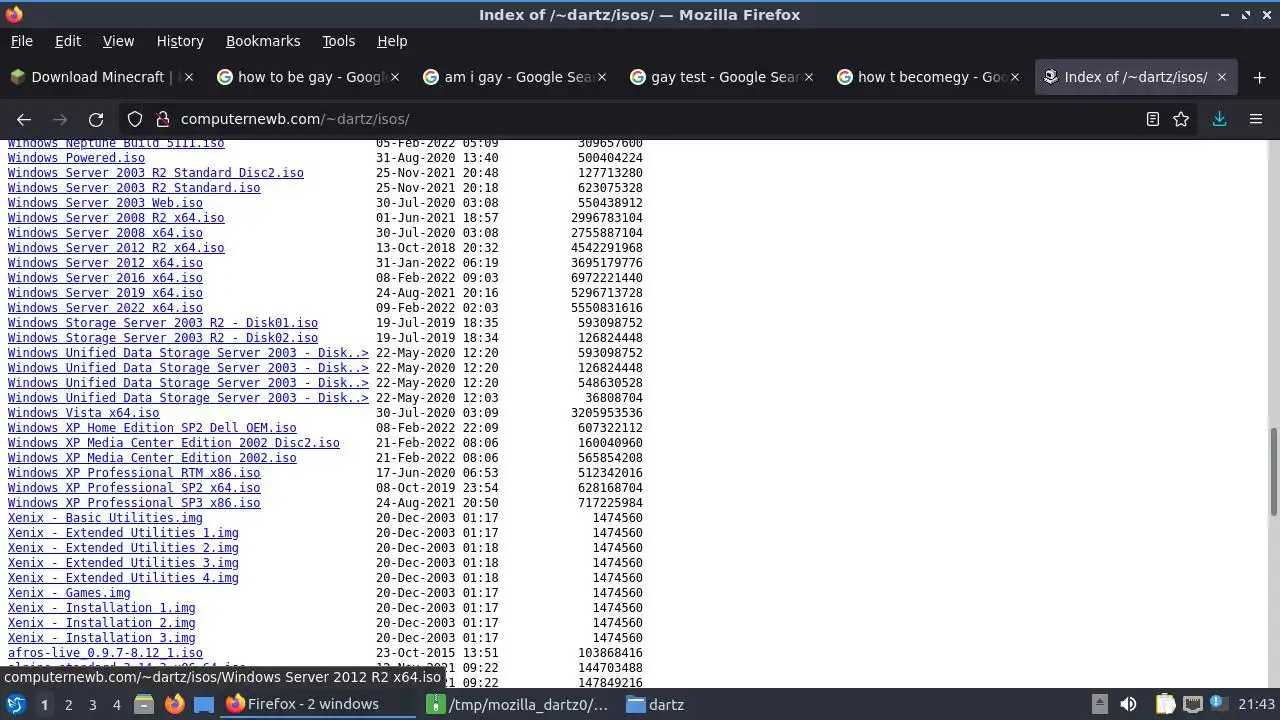Click removable media eject tray icon
The width and height of the screenshot is (1280, 720).
(1099, 704)
